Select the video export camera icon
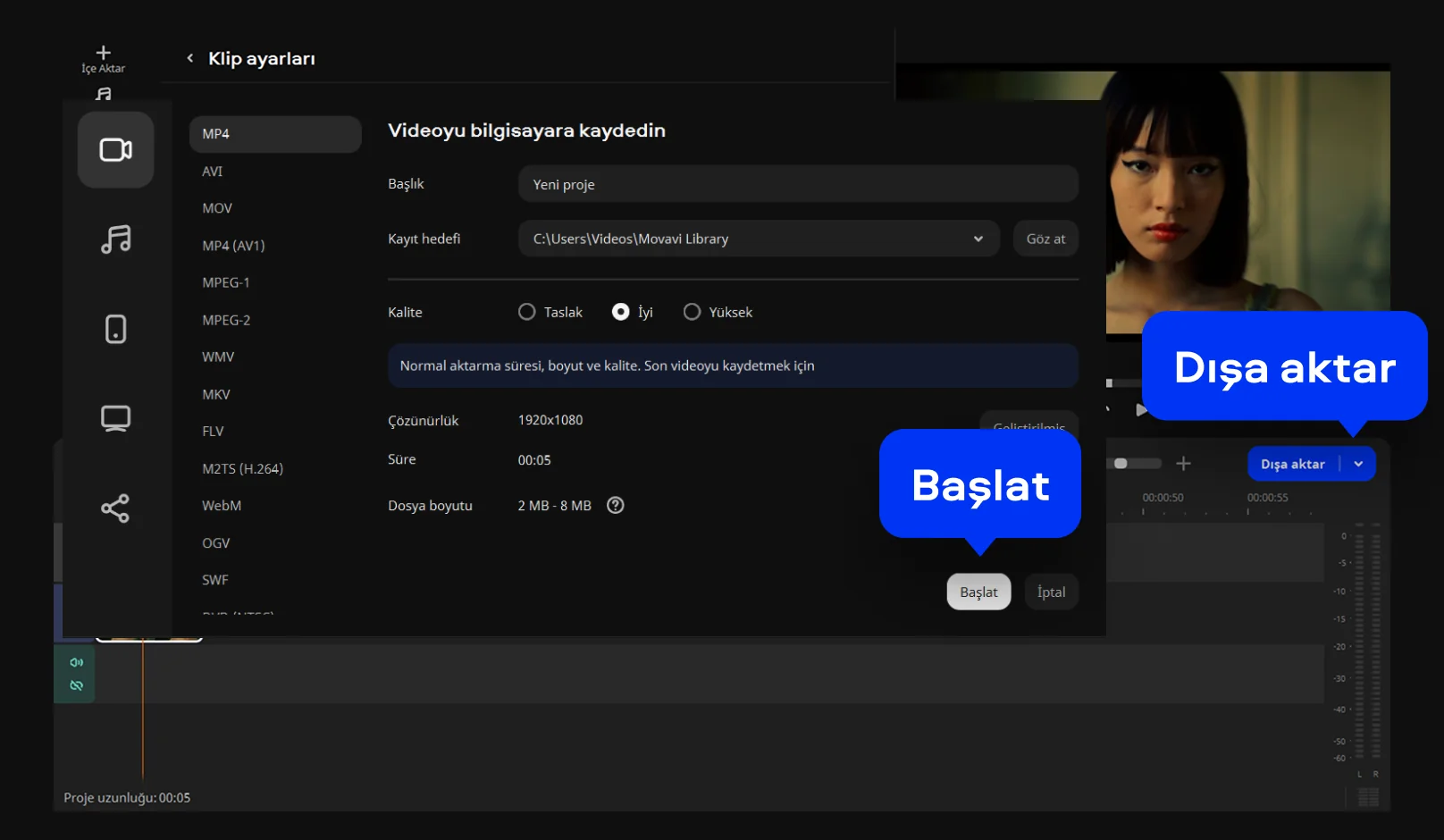 tap(115, 149)
